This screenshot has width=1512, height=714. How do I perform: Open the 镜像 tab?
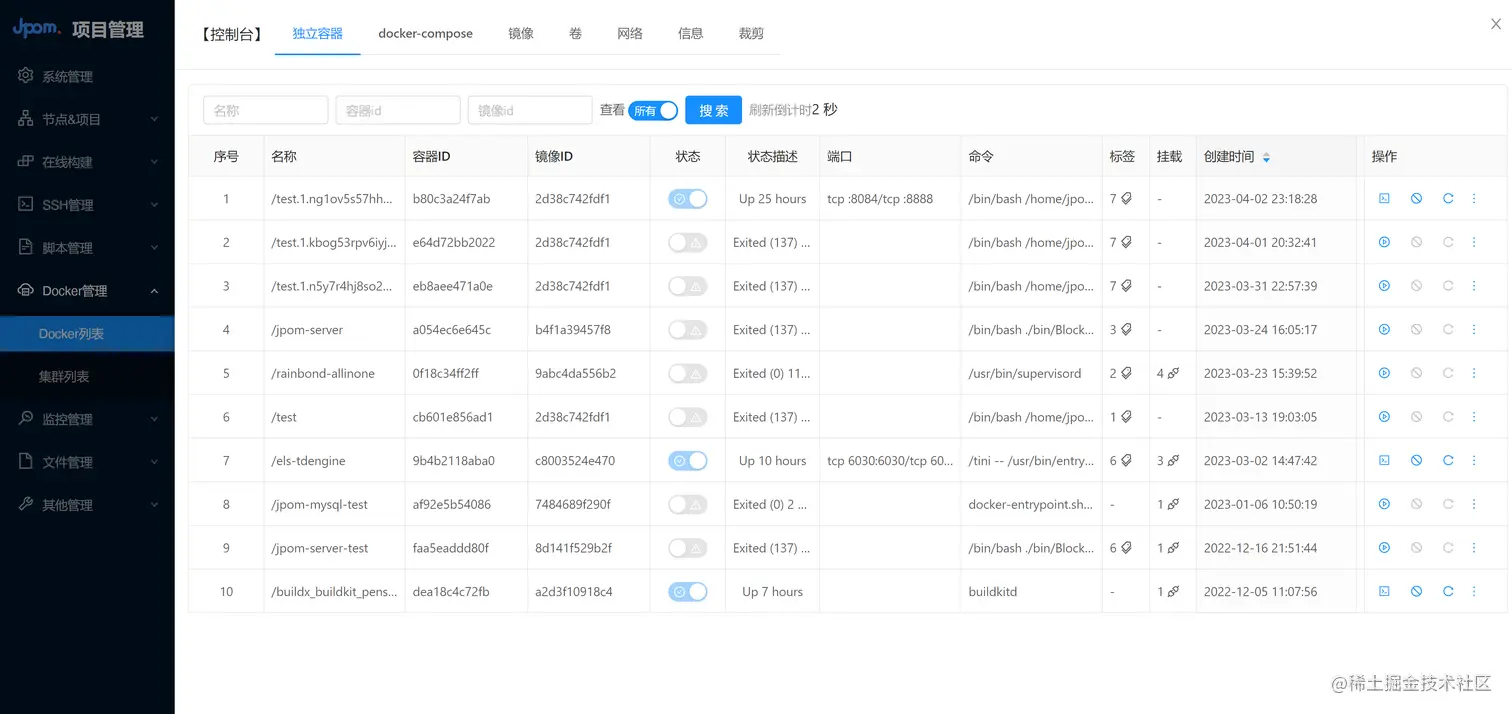520,33
